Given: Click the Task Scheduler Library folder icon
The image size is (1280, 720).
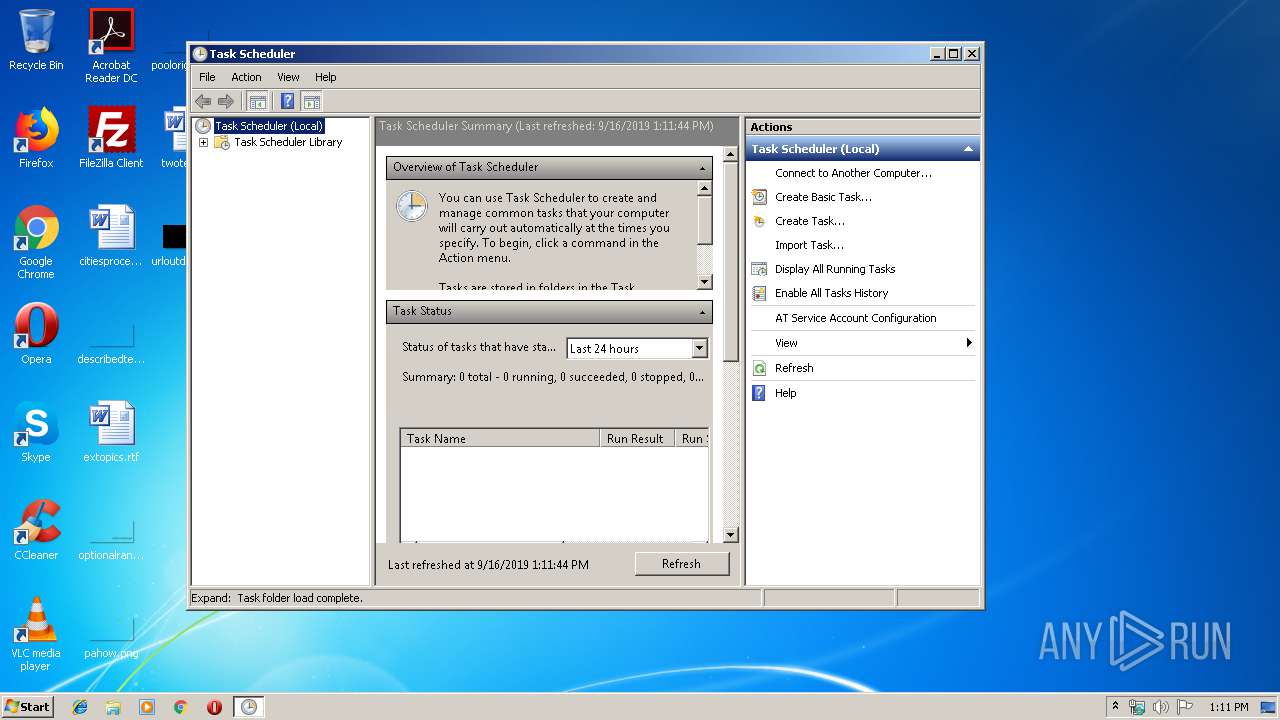Looking at the screenshot, I should coord(222,142).
